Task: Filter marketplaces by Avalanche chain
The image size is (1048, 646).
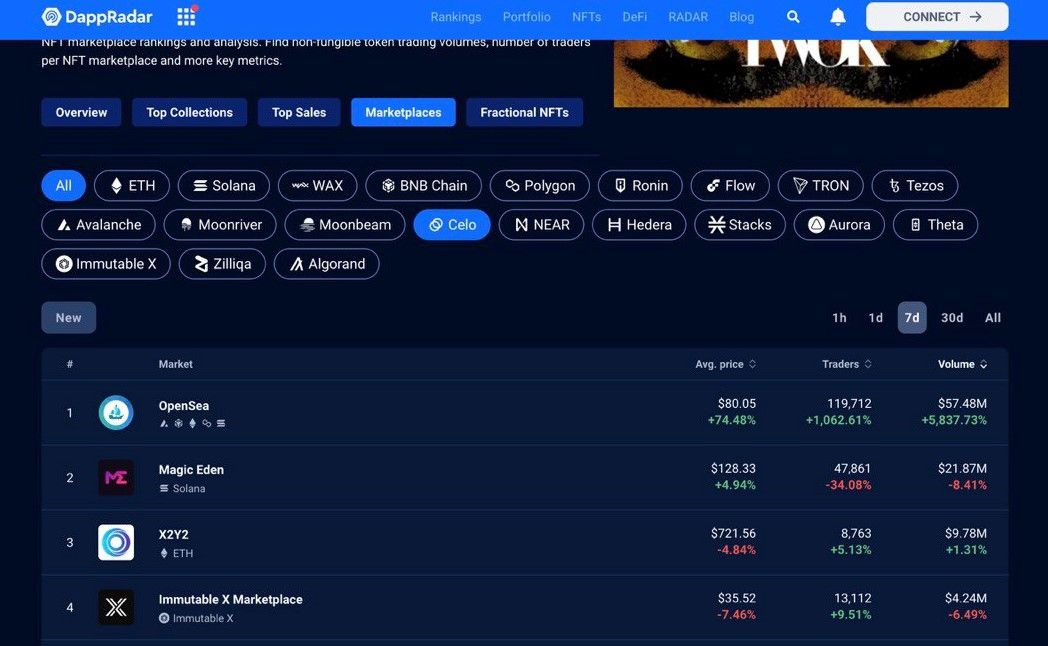Action: (98, 224)
